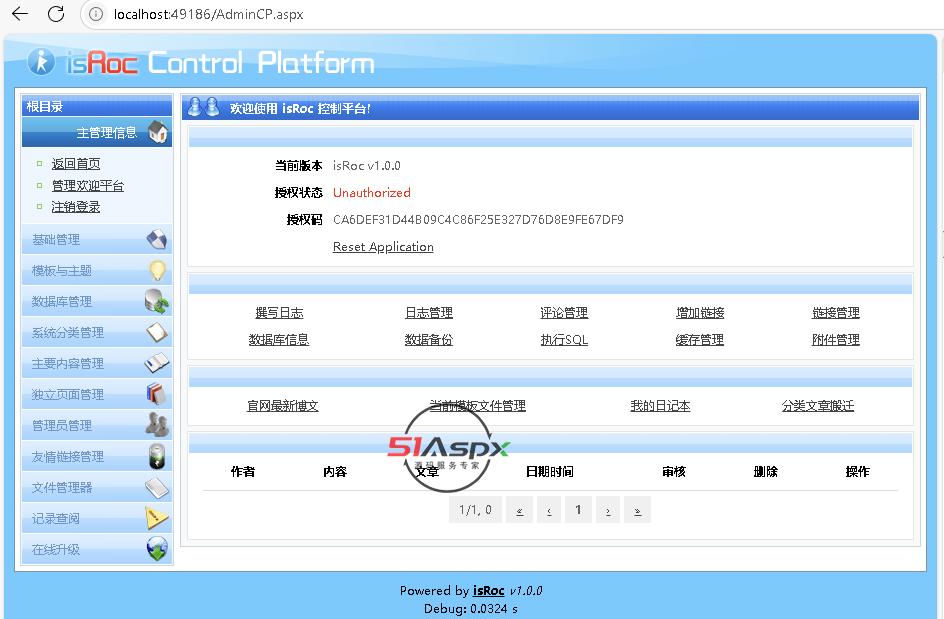The width and height of the screenshot is (944, 619).
Task: Open the 数据库信息 shortcut
Action: pyautogui.click(x=279, y=340)
